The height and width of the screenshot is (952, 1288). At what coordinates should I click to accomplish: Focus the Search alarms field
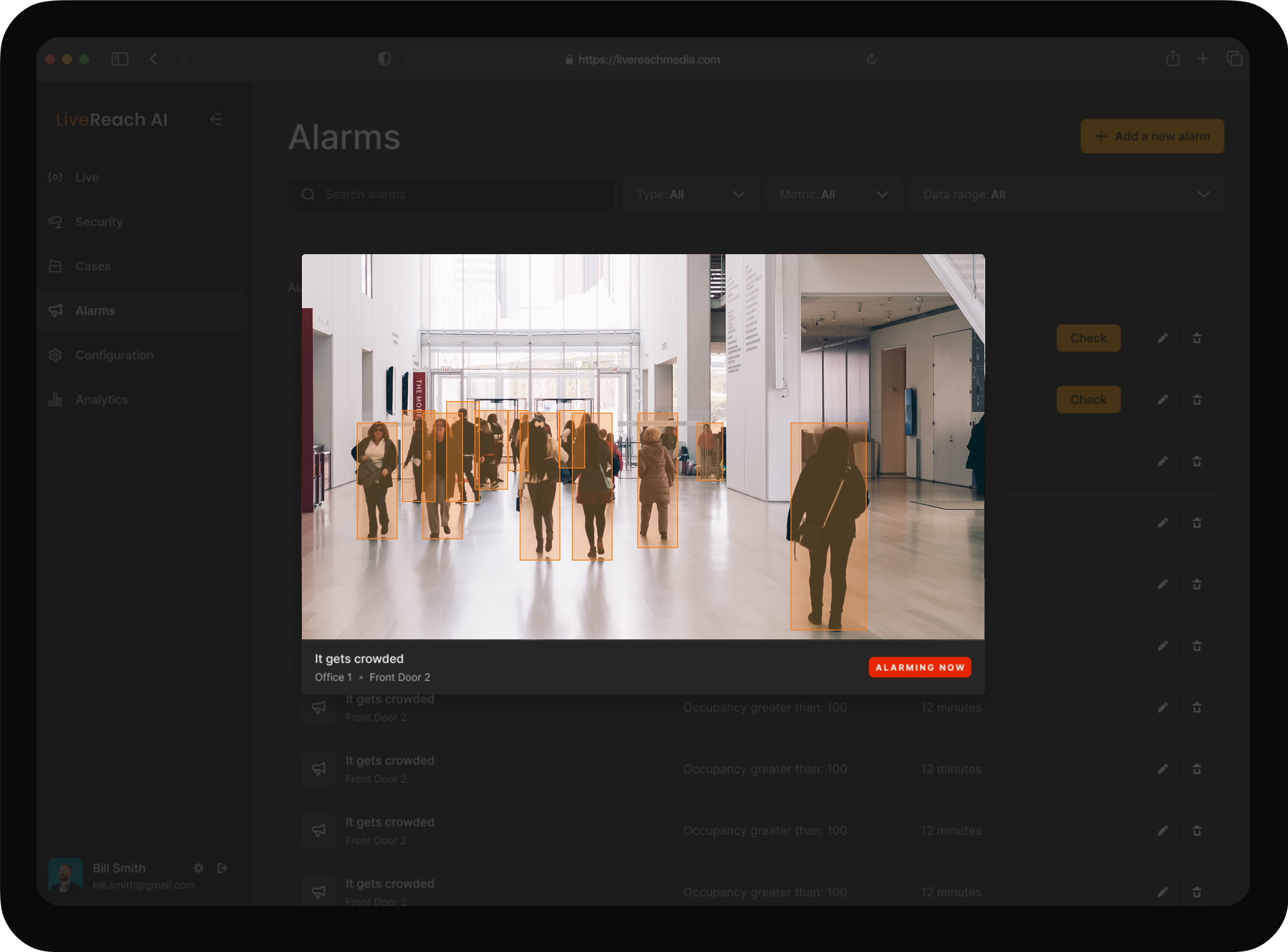click(451, 195)
